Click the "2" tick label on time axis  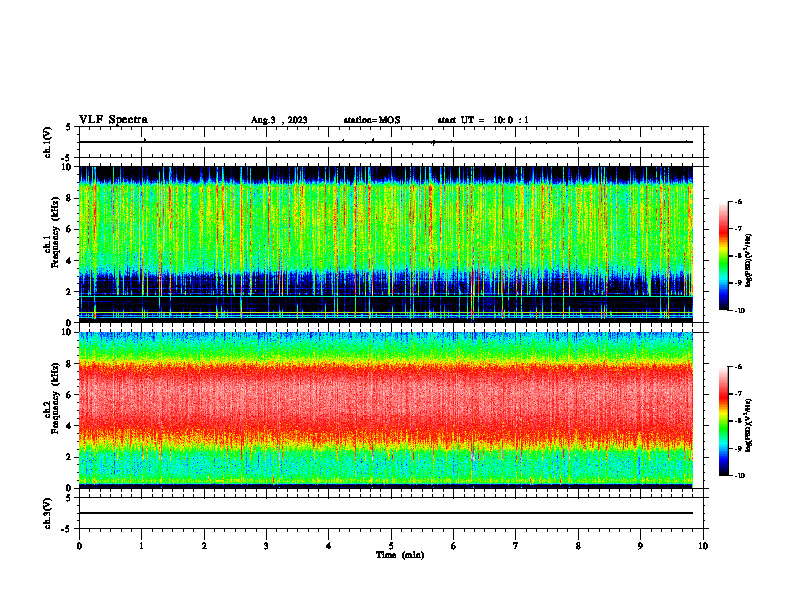coord(204,546)
